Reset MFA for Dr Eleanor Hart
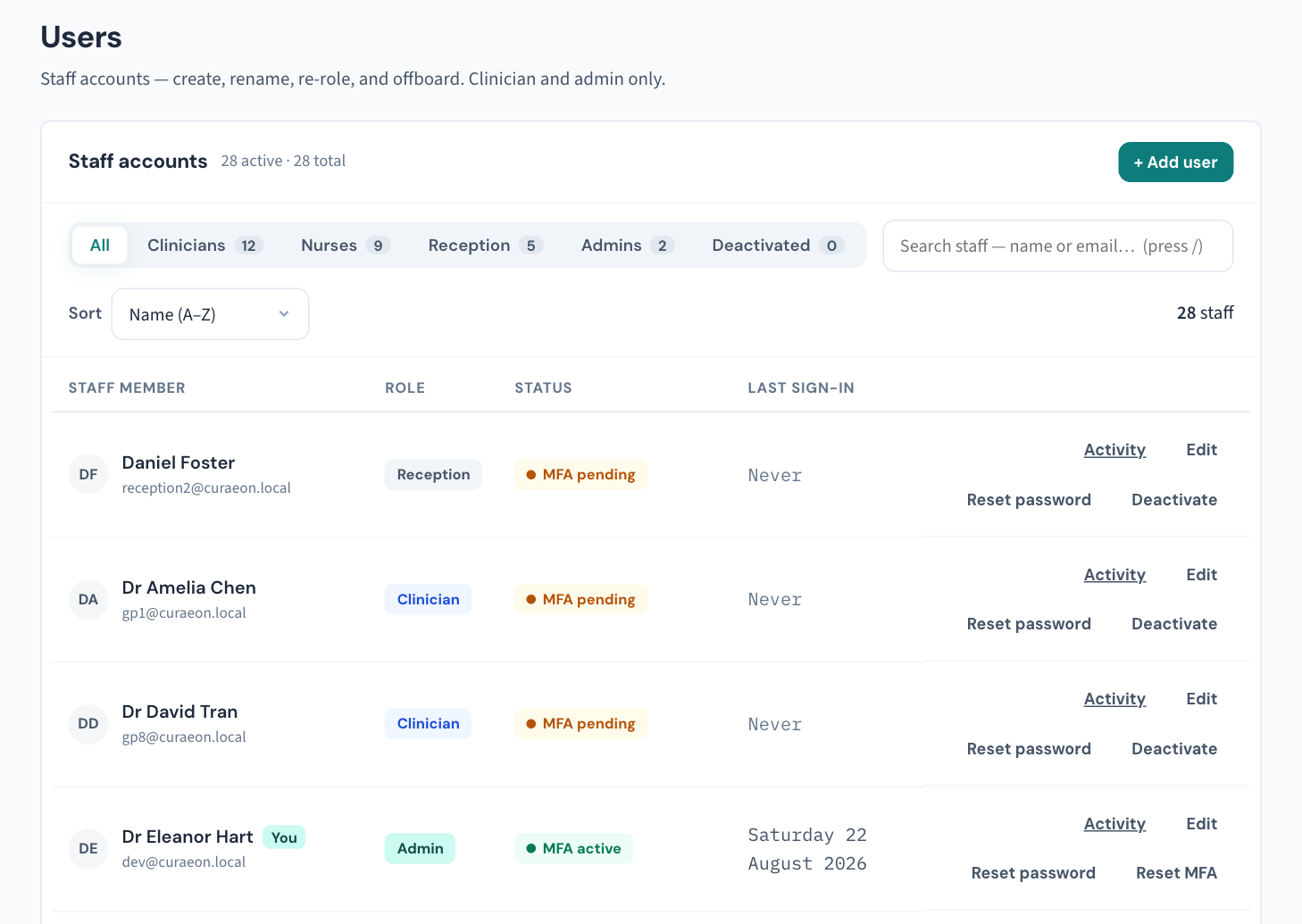The width and height of the screenshot is (1302, 924). 1176,873
